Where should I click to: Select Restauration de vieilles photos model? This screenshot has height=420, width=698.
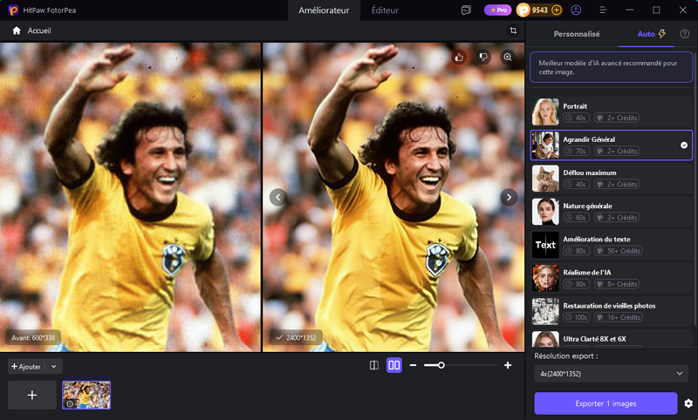(x=611, y=311)
